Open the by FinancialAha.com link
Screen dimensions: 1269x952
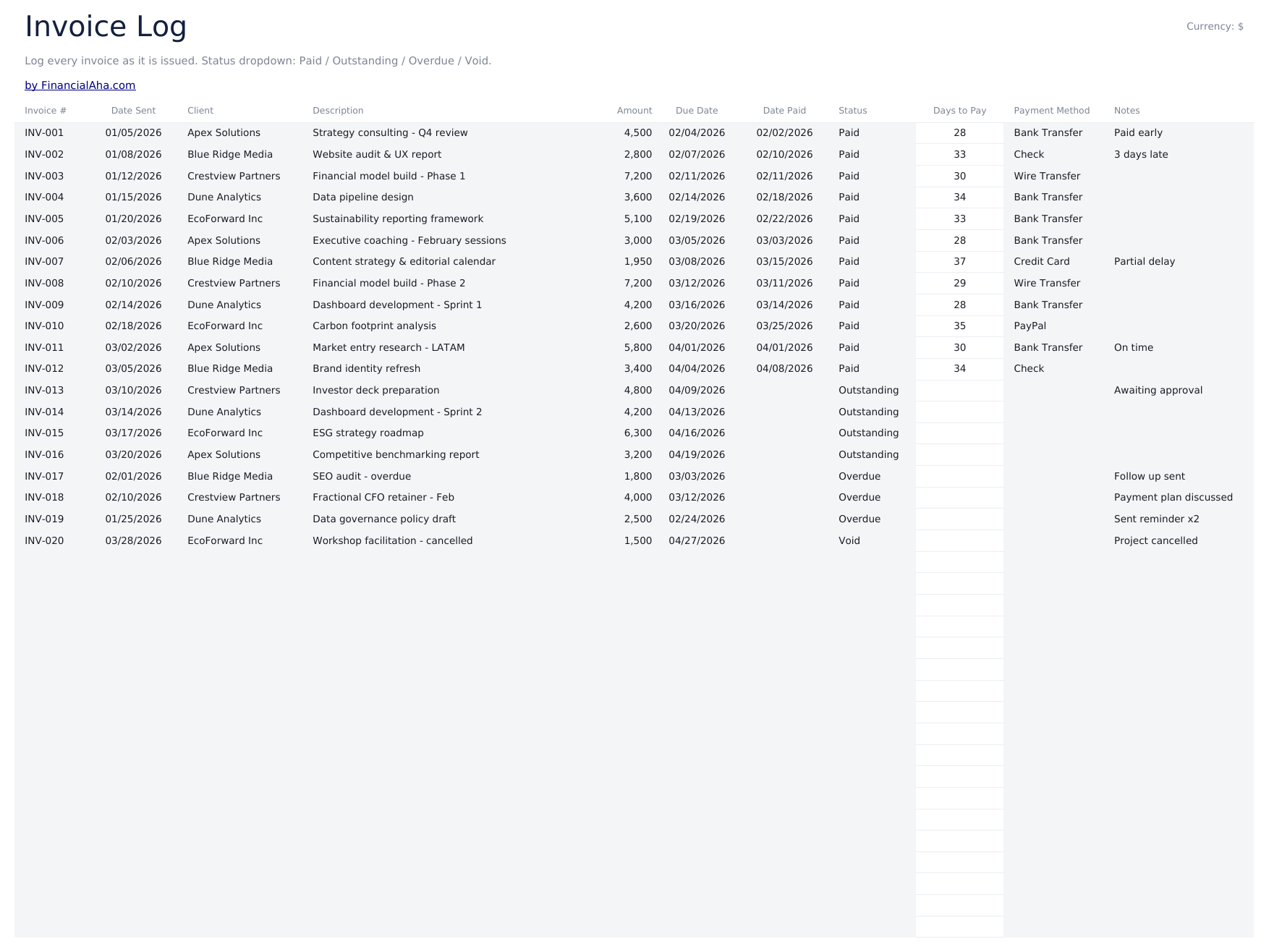pyautogui.click(x=80, y=85)
